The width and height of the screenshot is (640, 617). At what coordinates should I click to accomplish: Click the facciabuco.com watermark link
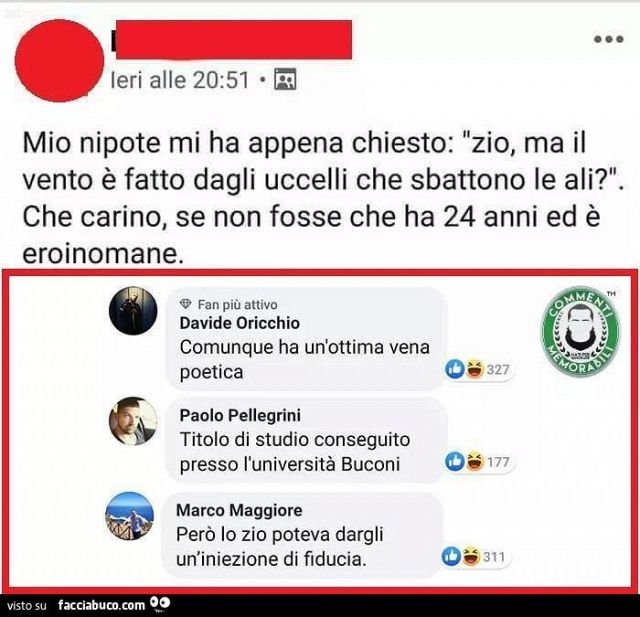pos(102,605)
